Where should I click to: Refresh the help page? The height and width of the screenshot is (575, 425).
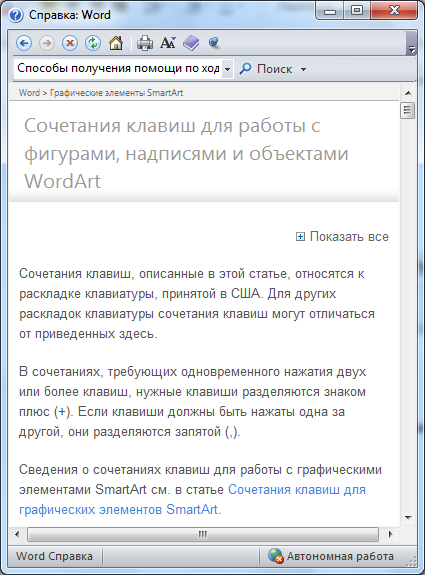93,43
